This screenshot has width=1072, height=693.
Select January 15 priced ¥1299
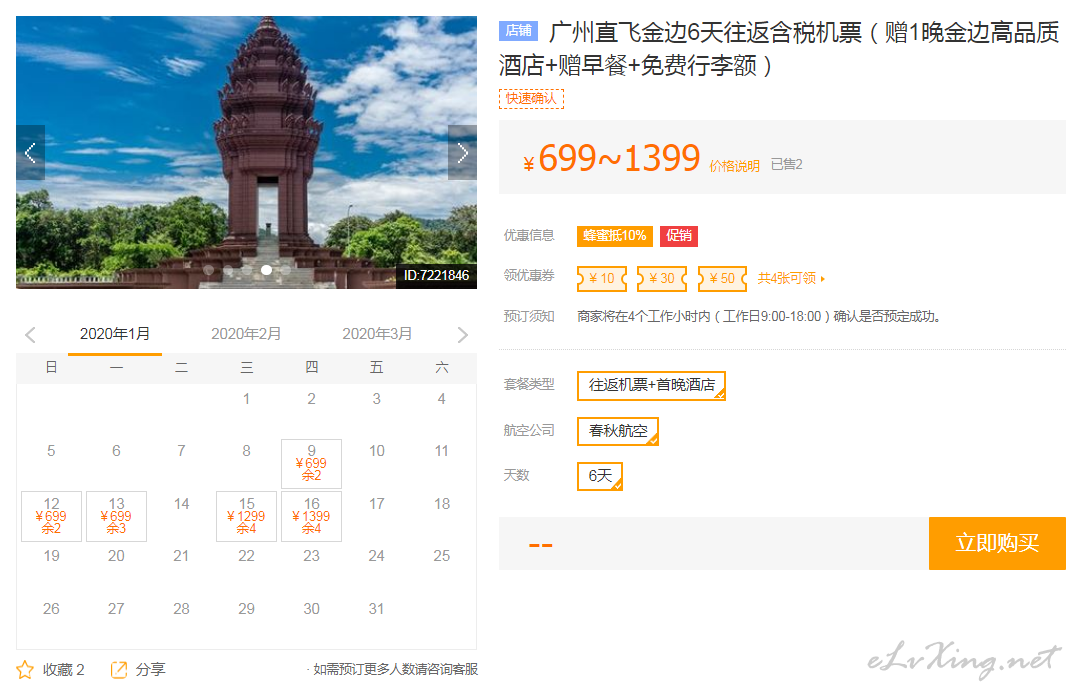[246, 516]
